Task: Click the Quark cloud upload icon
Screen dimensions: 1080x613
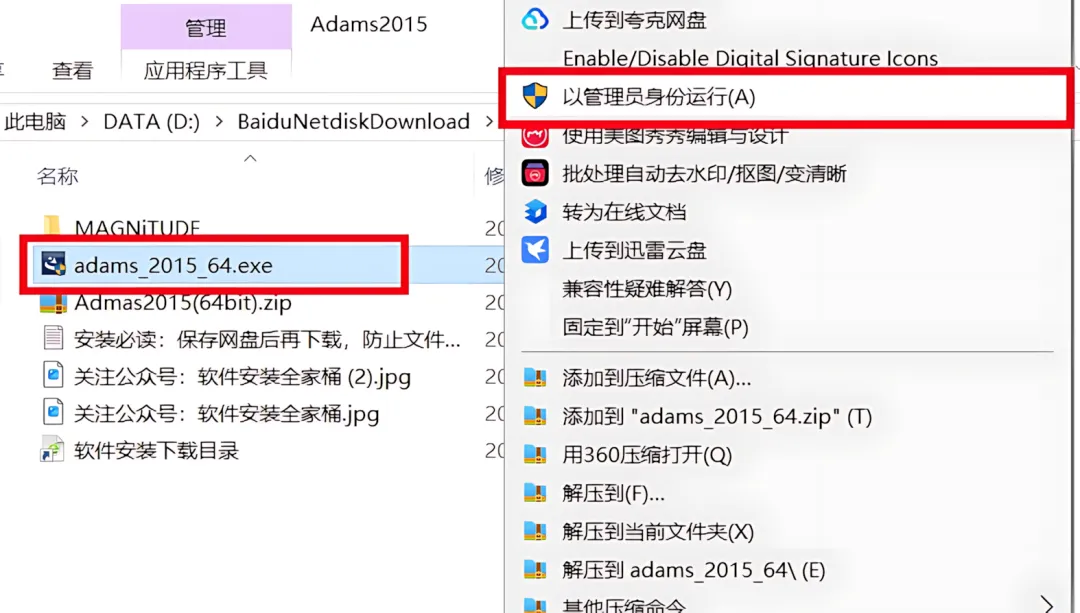Action: (534, 19)
